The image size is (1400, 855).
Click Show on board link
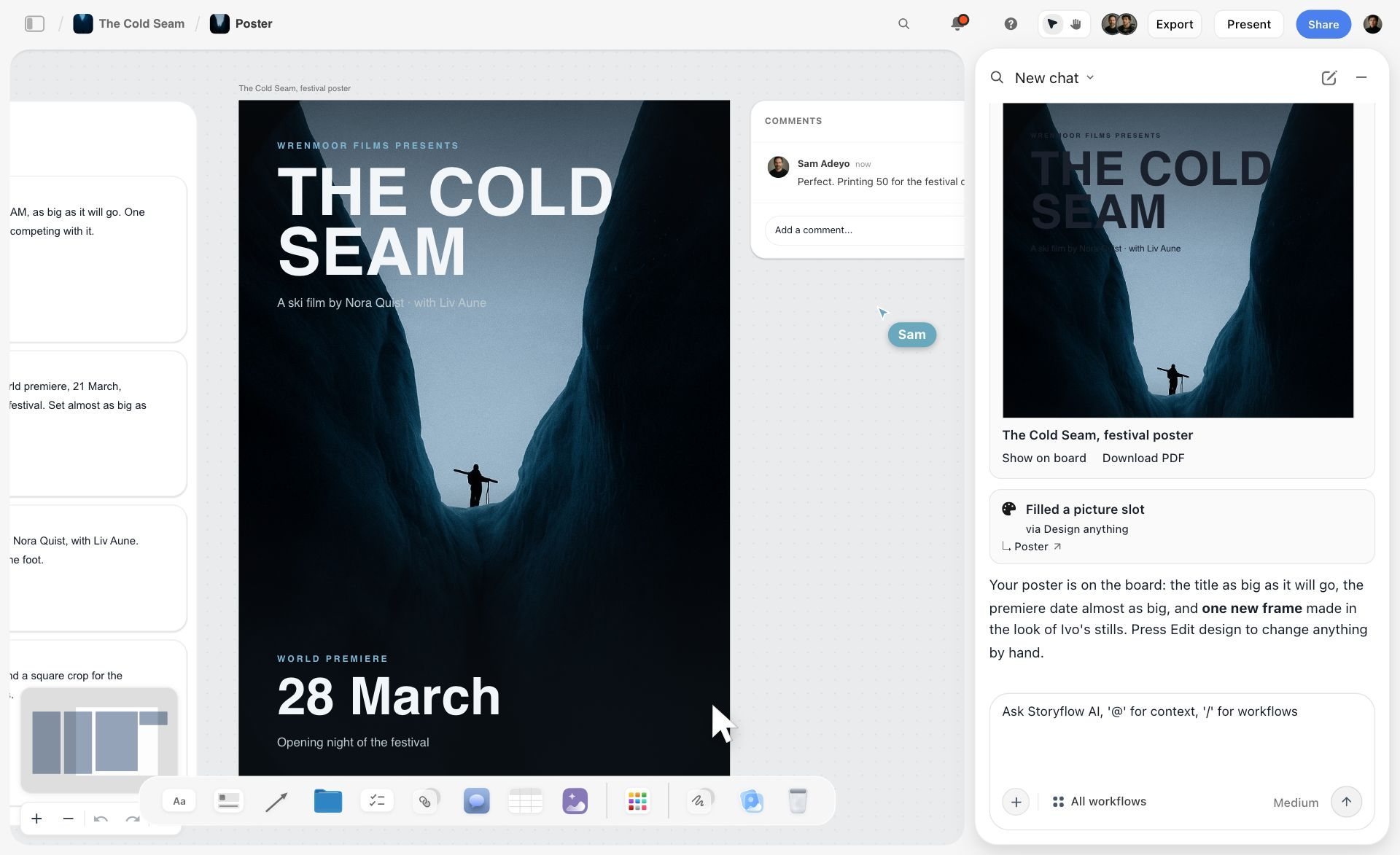point(1043,458)
